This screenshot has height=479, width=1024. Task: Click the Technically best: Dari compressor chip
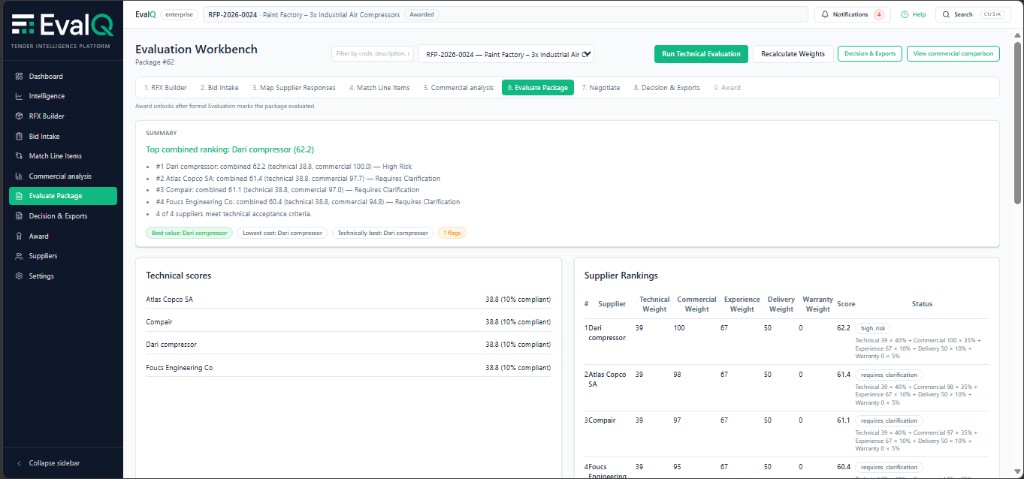[x=383, y=233]
